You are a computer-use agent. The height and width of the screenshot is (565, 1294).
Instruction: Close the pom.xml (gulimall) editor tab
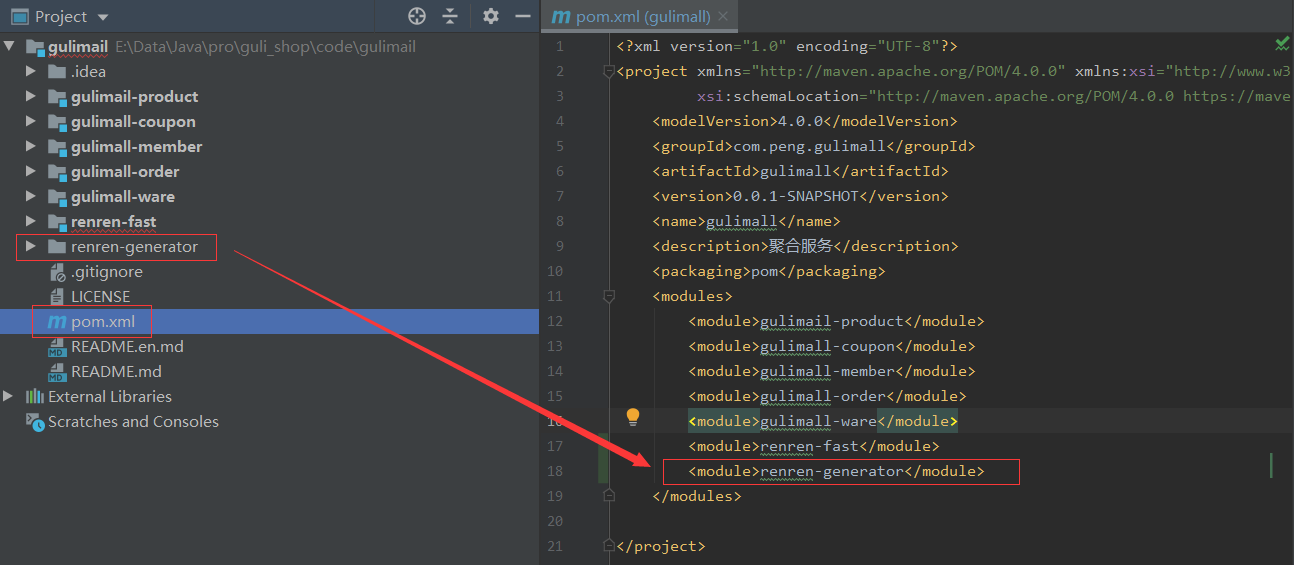point(724,16)
